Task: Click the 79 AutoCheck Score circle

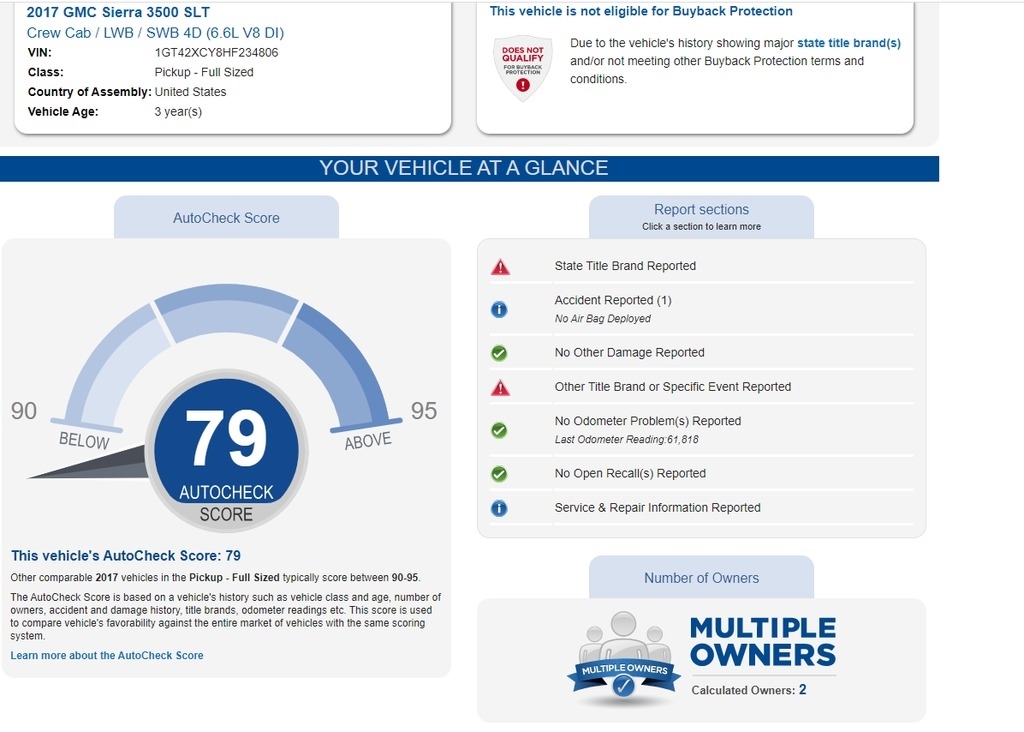Action: 226,451
